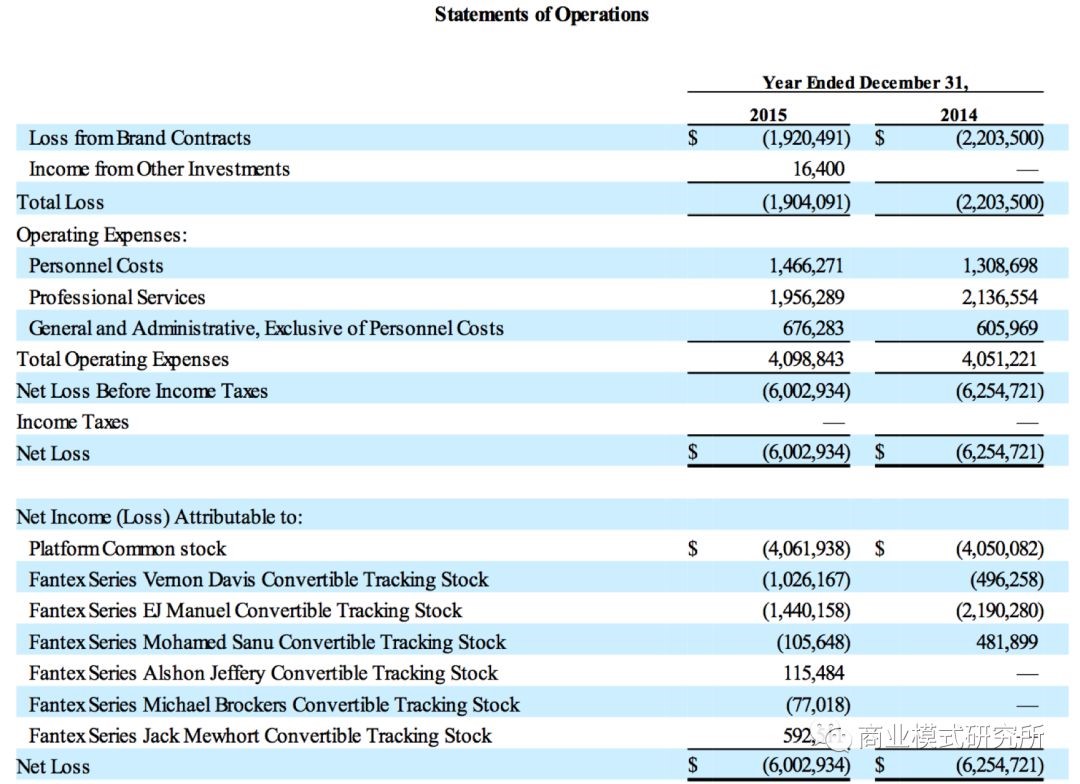Select the Alshon Jeffery Convertible Tracking Stock label
The image size is (1080, 784).
pos(263,674)
